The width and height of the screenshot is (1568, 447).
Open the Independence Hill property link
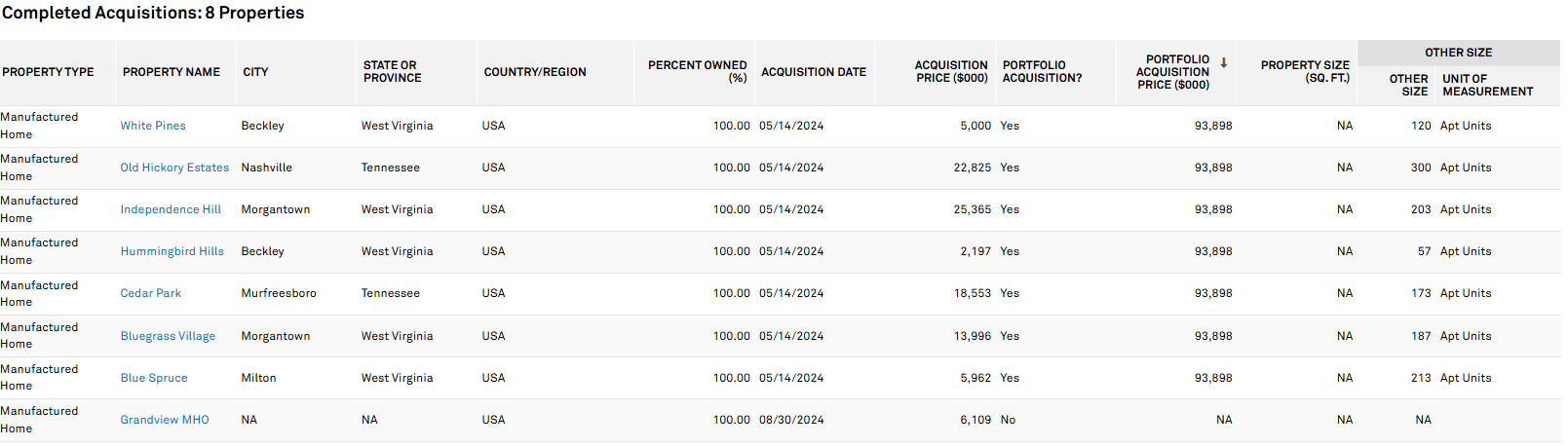point(171,209)
